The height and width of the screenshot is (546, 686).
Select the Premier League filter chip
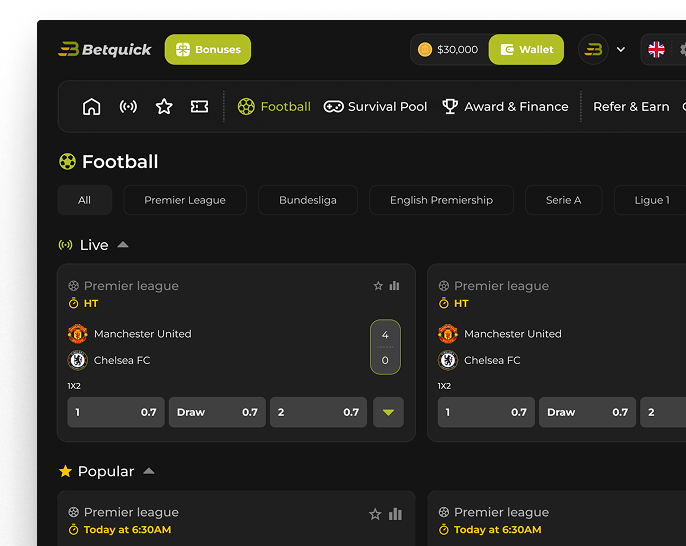[x=185, y=200]
